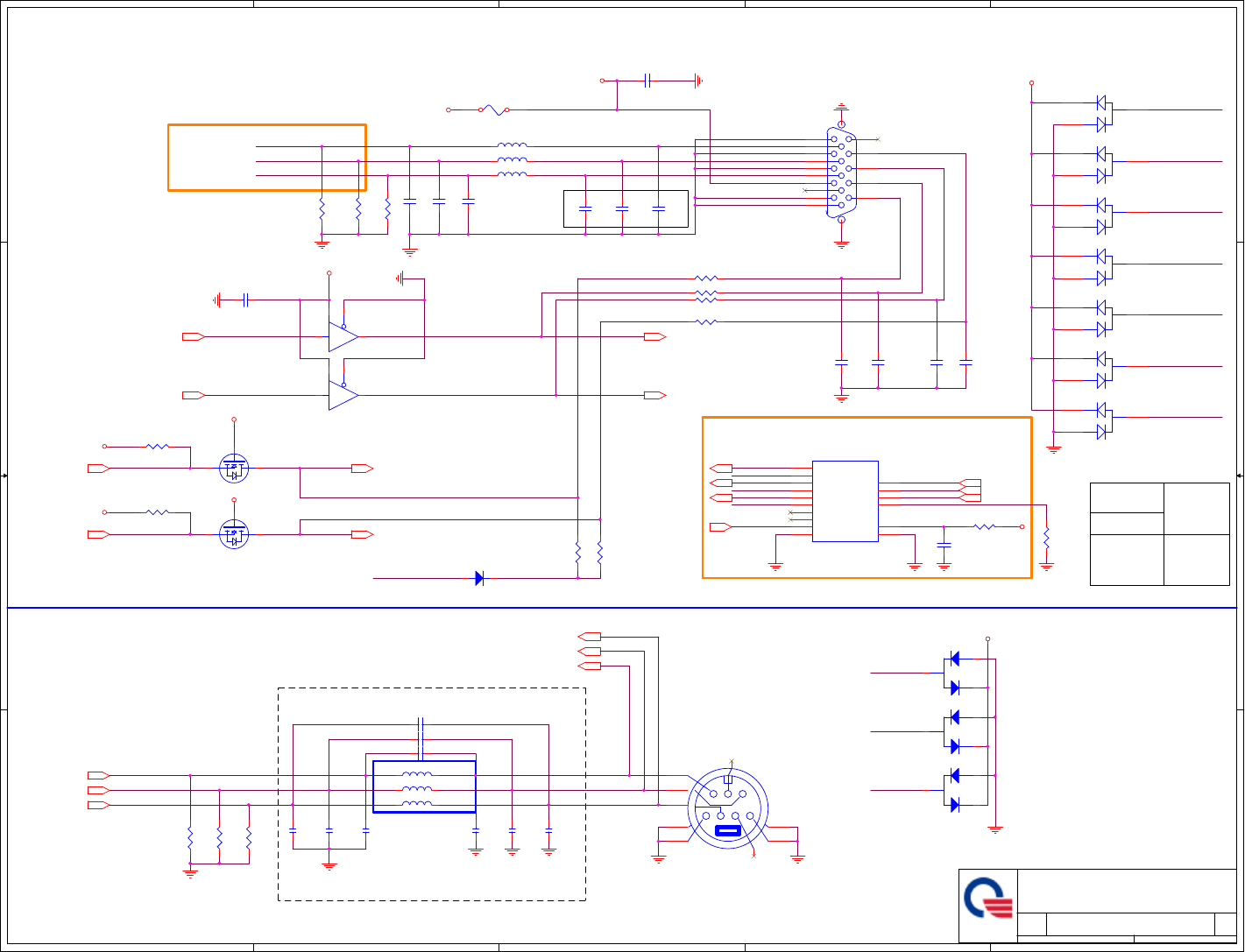
Task: Click the blue-bordered triple inductor block
Action: coord(424,786)
